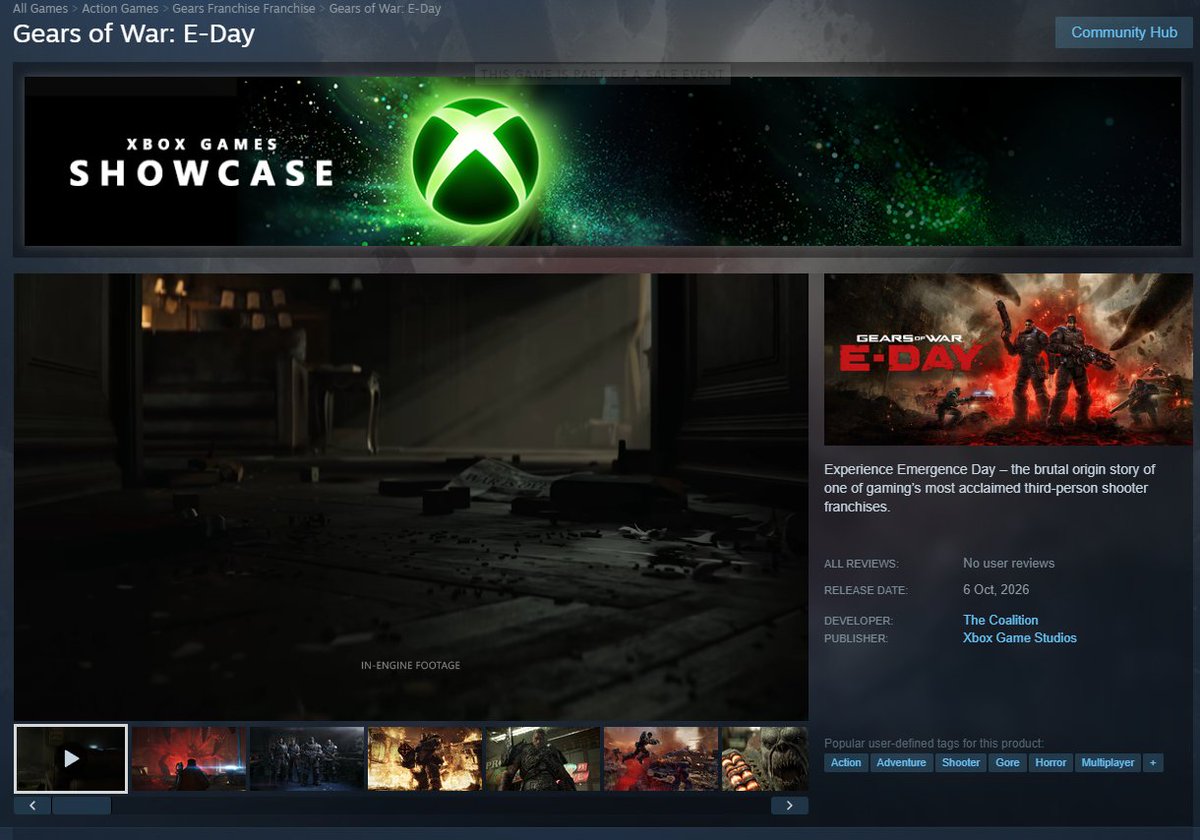
Task: Click the right arrow of thumbnail strip
Action: pyautogui.click(x=789, y=805)
